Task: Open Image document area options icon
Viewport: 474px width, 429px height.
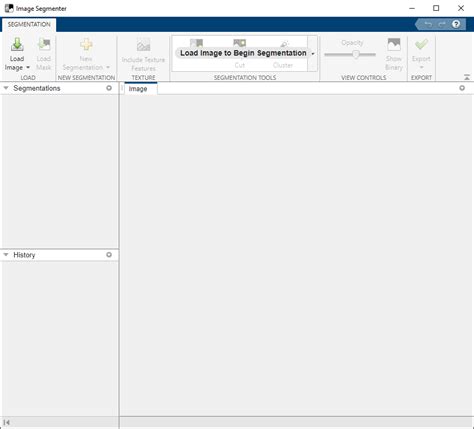Action: pyautogui.click(x=462, y=88)
